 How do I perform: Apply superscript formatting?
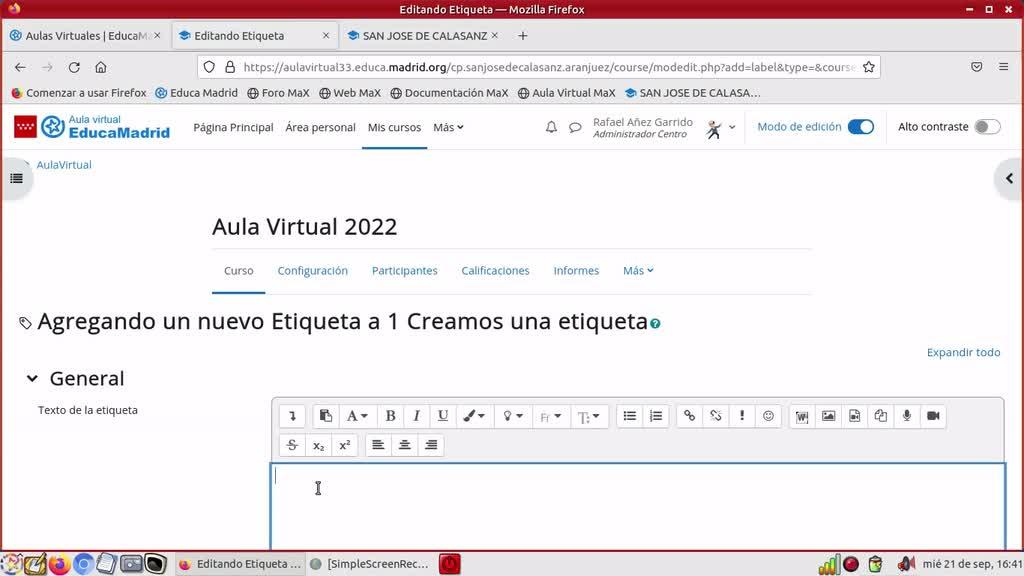(344, 445)
